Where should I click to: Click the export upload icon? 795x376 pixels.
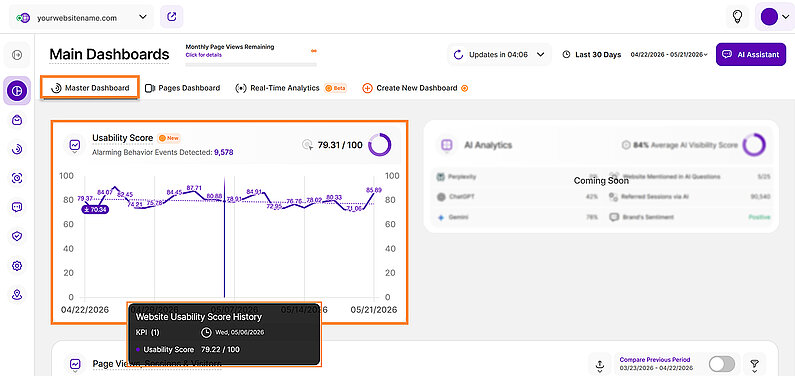tap(599, 364)
